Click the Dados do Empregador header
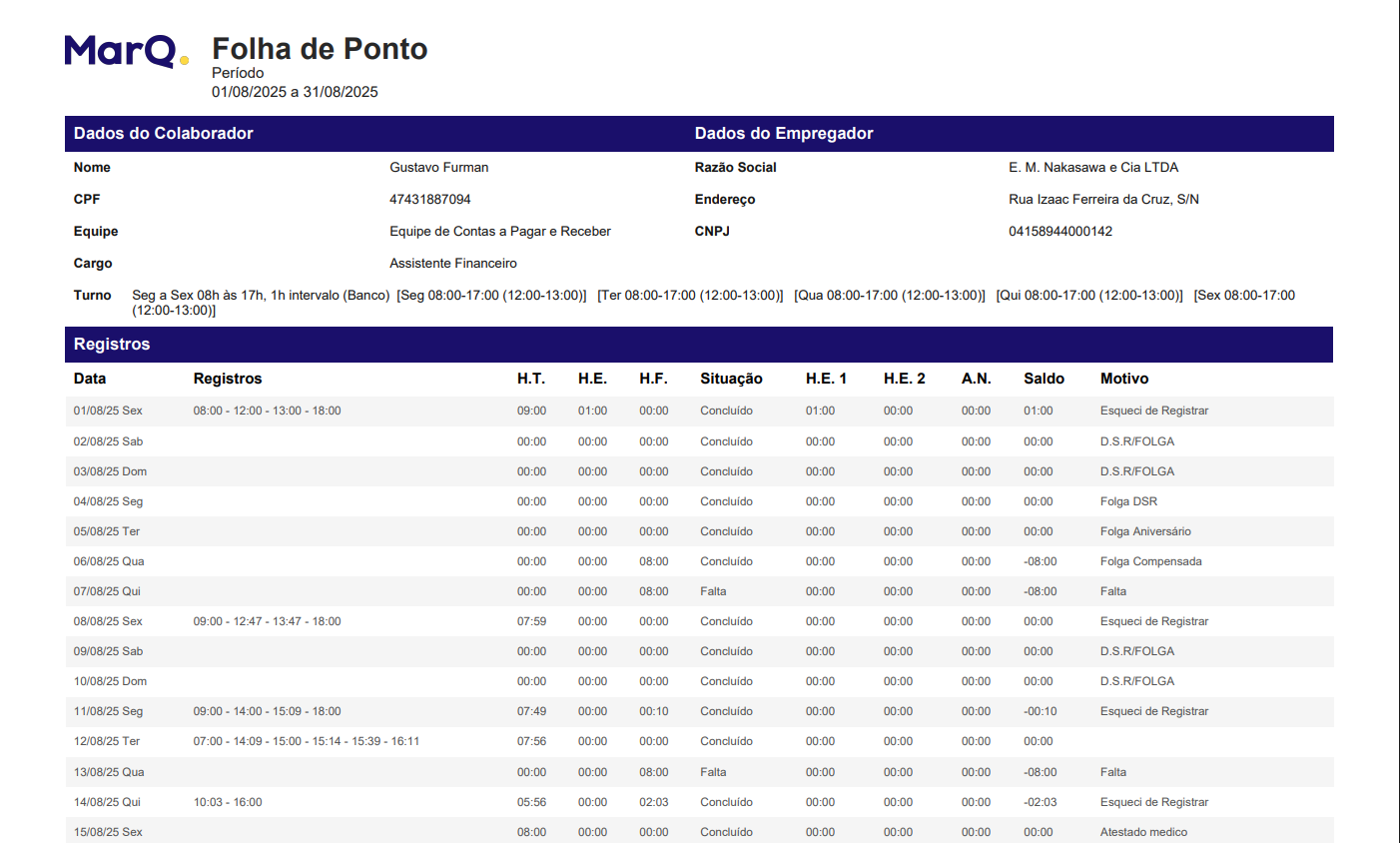Image resolution: width=1400 pixels, height=843 pixels. coord(784,134)
